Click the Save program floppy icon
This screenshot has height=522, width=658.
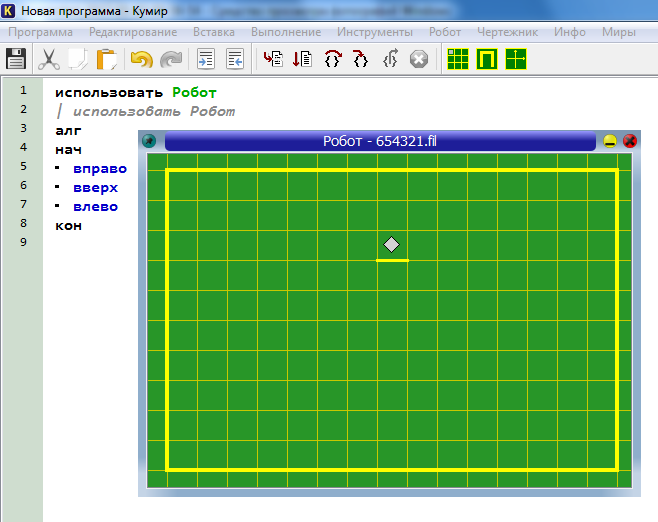click(16, 59)
